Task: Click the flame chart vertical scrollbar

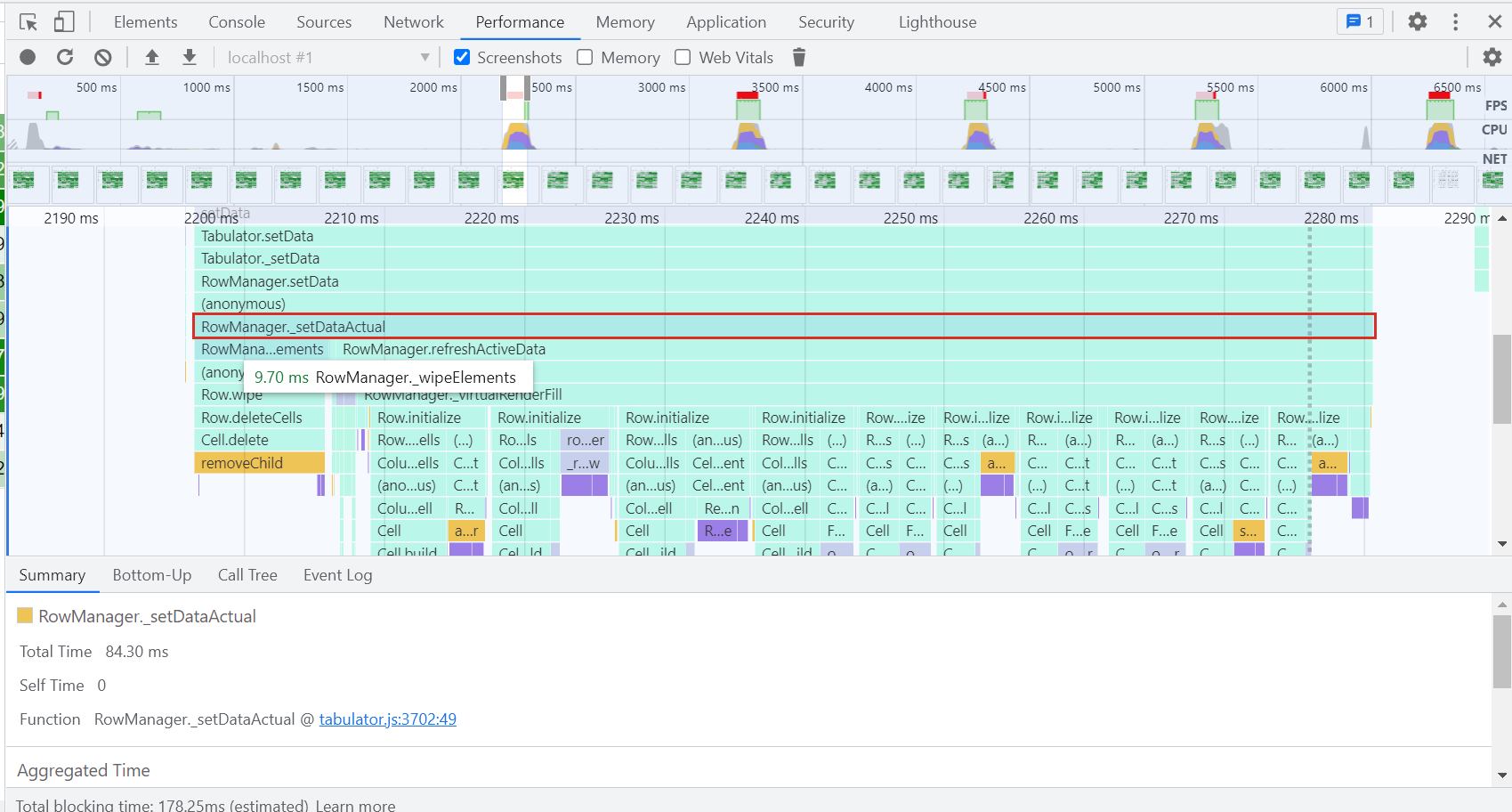Action: [1502, 378]
